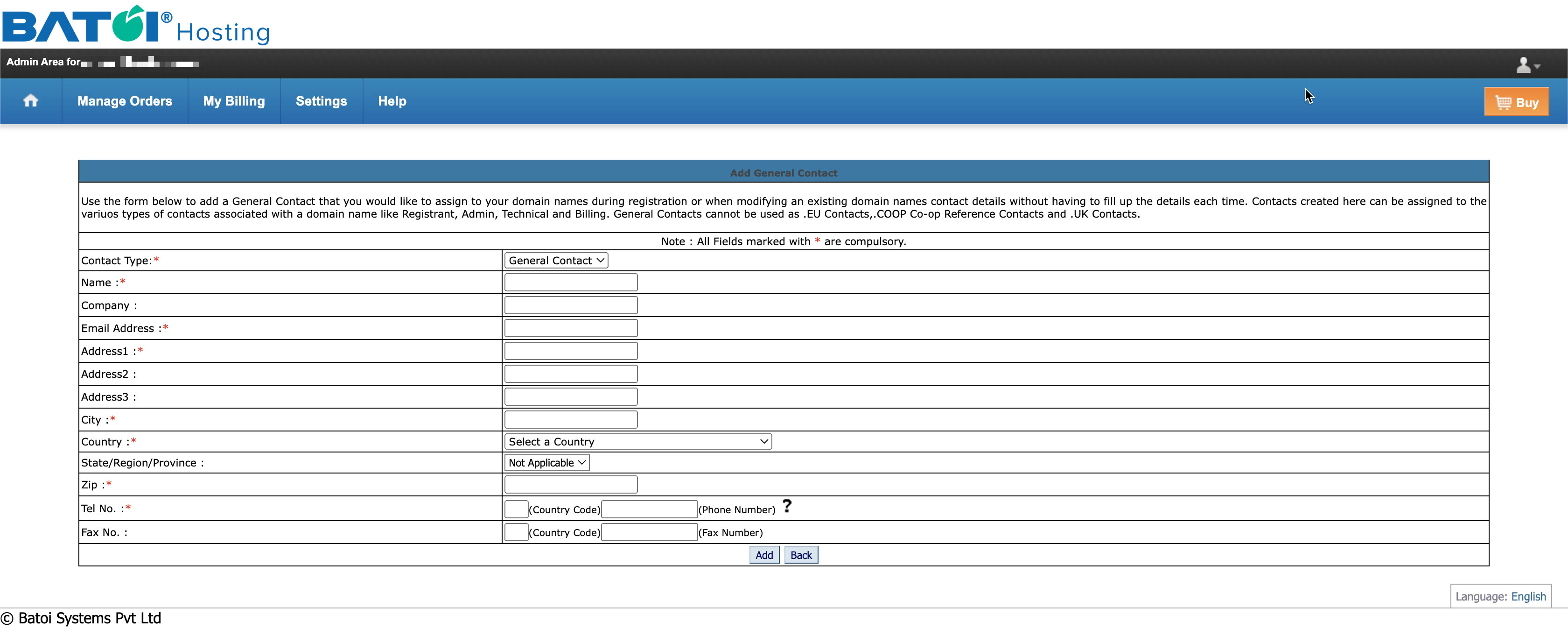The height and width of the screenshot is (636, 1568).
Task: Click the Add button to submit form
Action: tap(762, 555)
